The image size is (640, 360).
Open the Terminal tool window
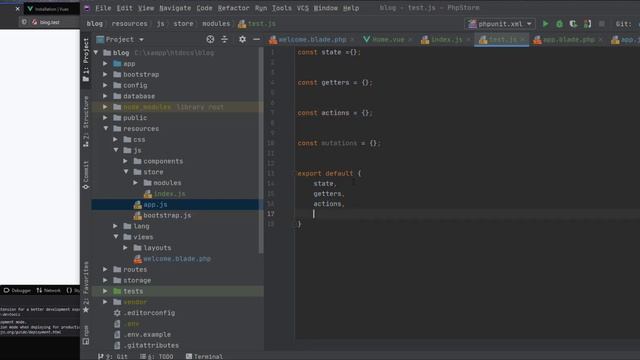[x=204, y=356]
